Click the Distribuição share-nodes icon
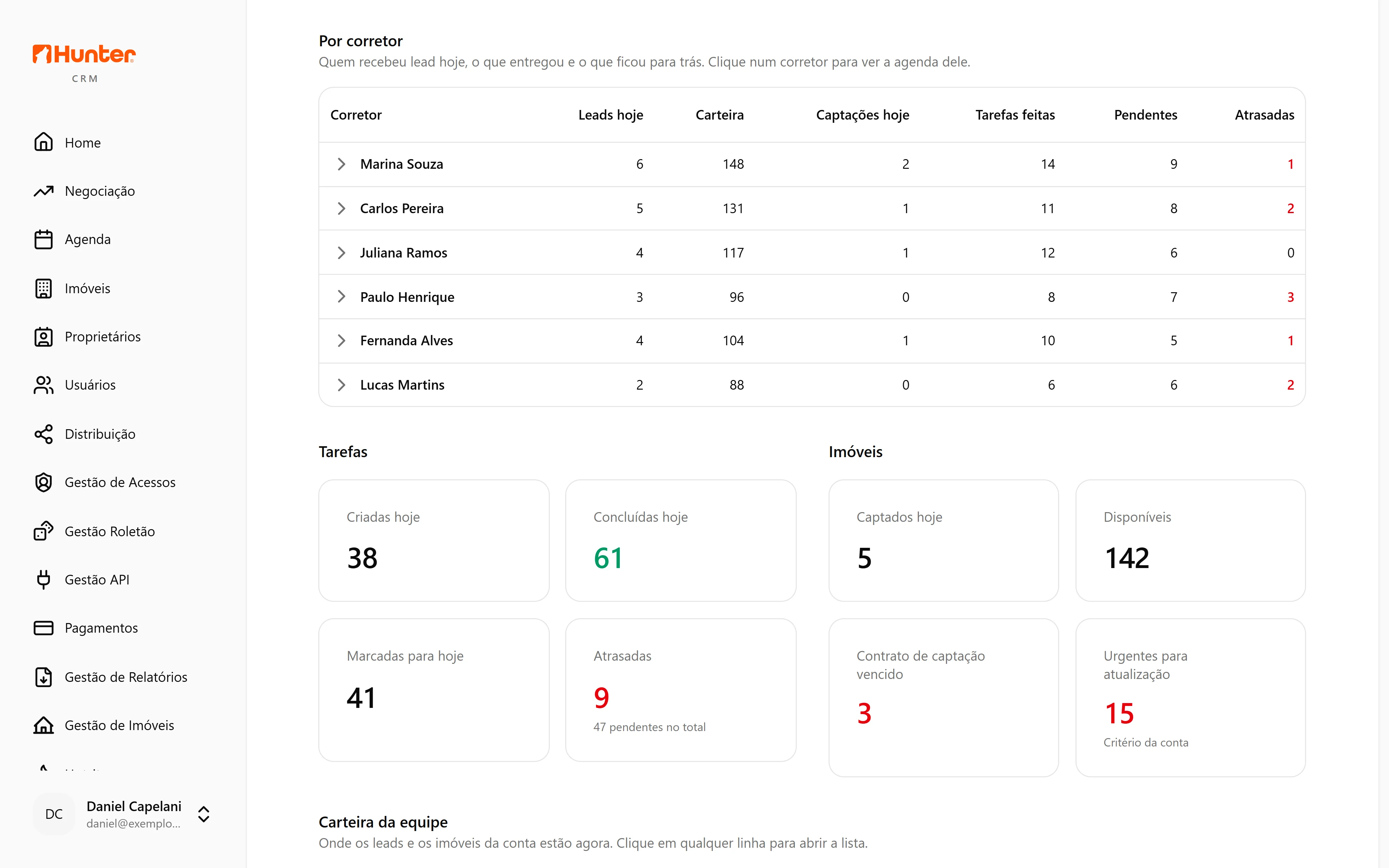 point(44,434)
